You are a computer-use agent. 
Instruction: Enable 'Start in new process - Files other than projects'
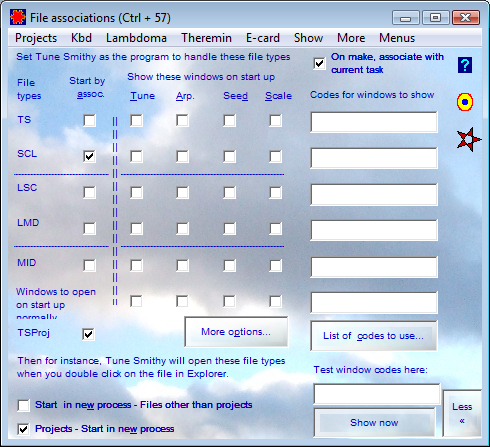(24, 405)
